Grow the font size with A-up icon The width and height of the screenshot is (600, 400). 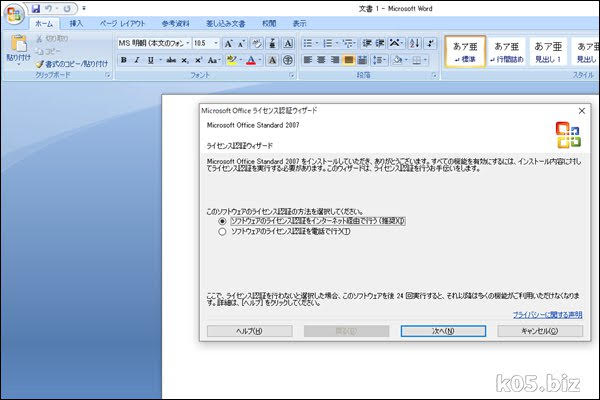pos(228,43)
